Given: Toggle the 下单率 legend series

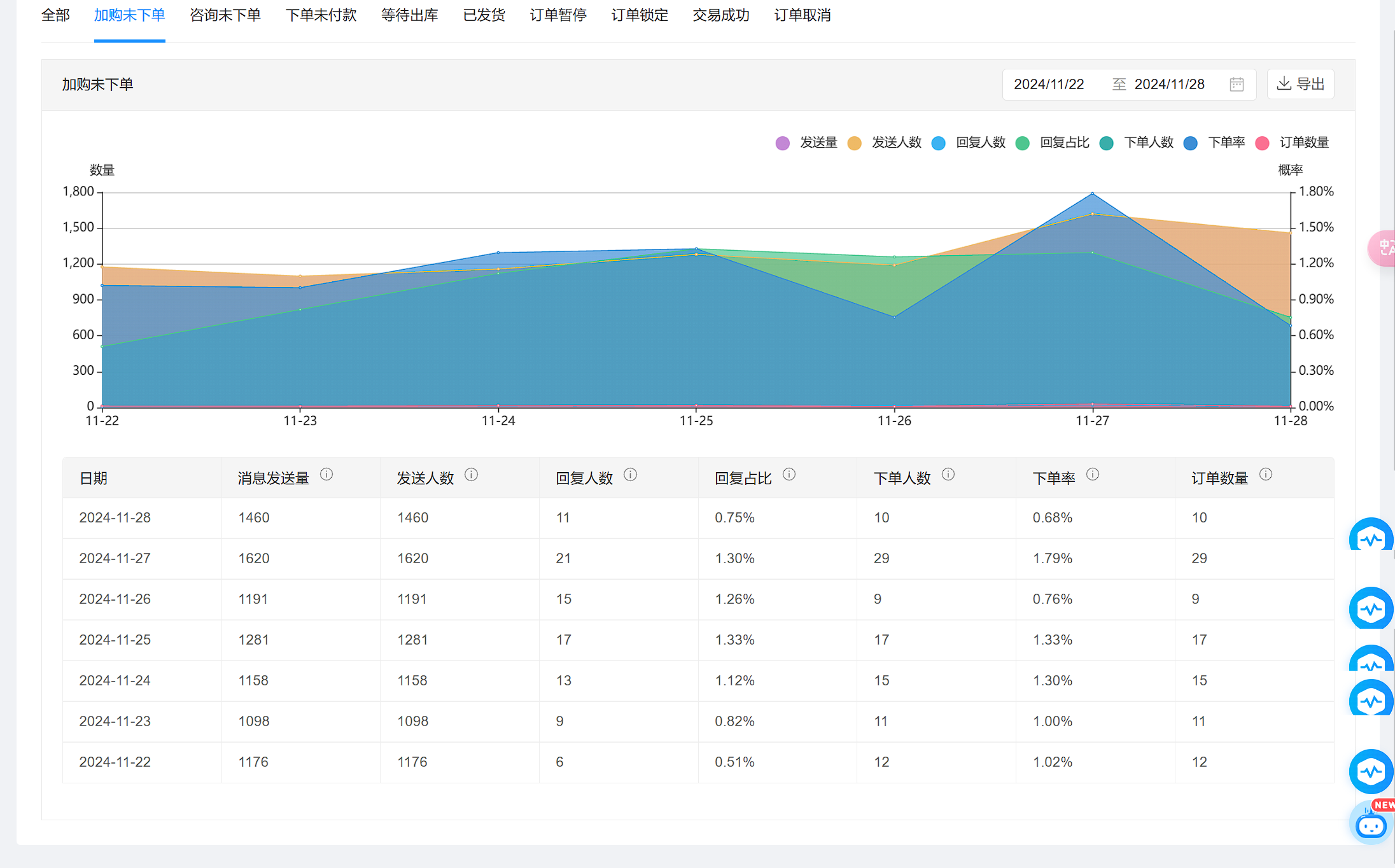Looking at the screenshot, I should (x=1214, y=143).
